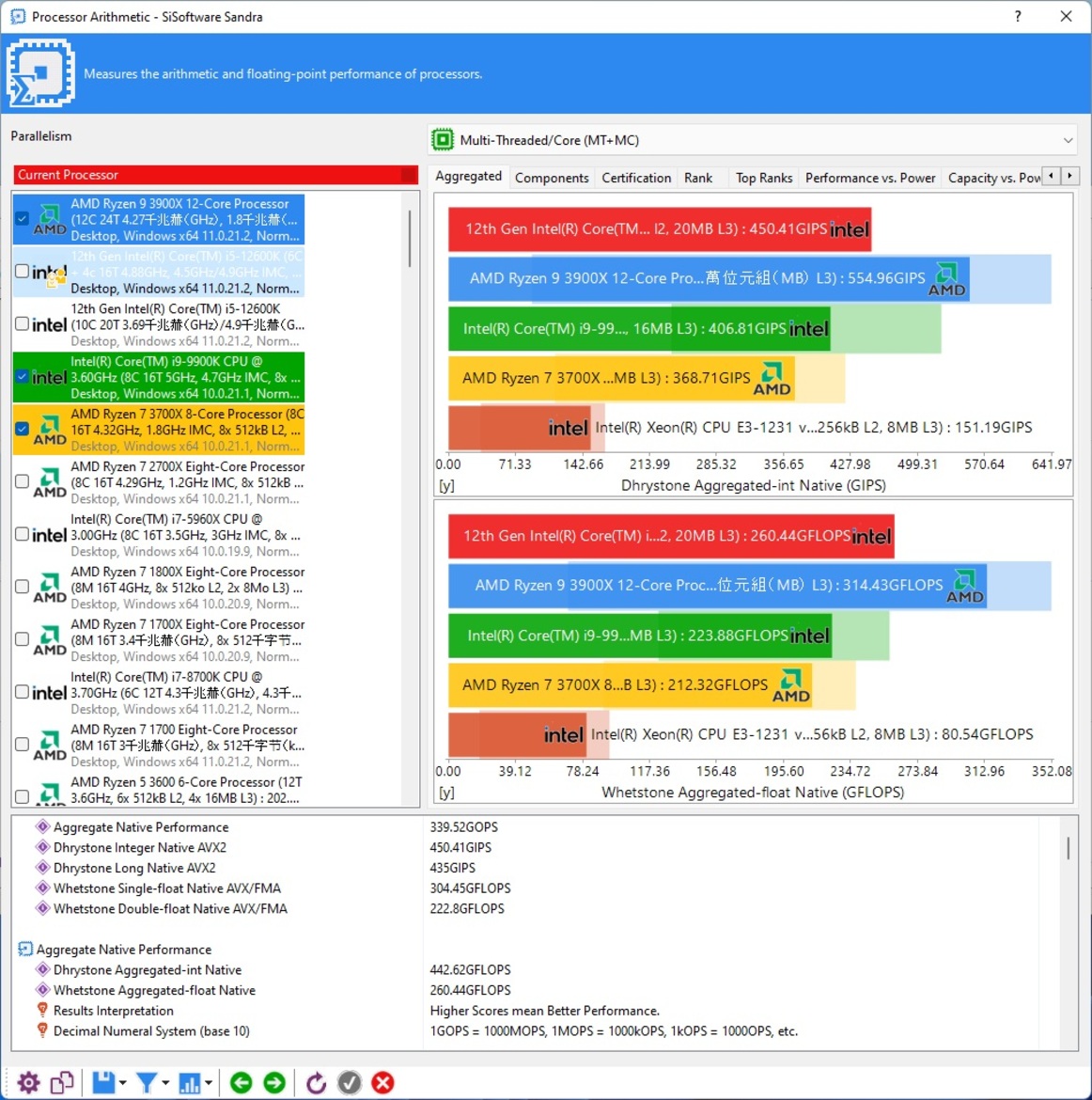Click the Decimal Numeral System tip icon
This screenshot has width=1092, height=1100.
click(x=42, y=1030)
